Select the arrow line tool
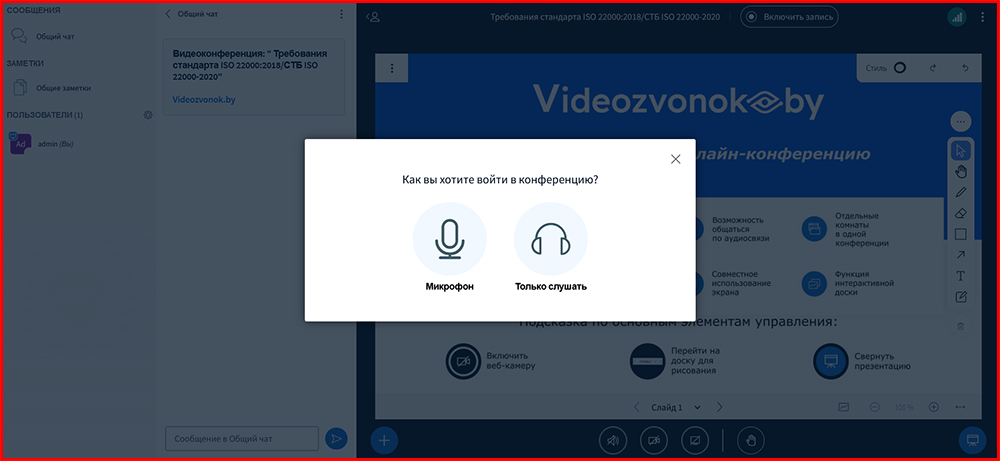Viewport: 1000px width, 461px height. click(961, 255)
